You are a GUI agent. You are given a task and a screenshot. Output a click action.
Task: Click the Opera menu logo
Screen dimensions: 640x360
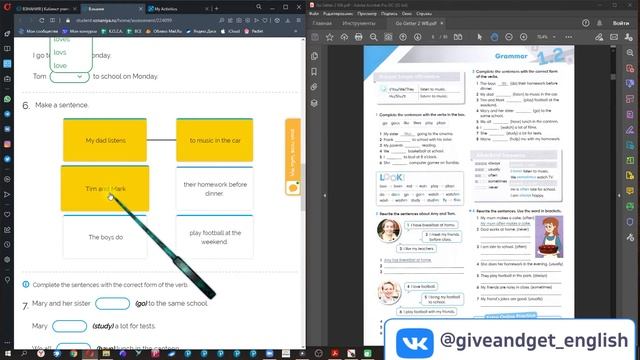point(7,8)
